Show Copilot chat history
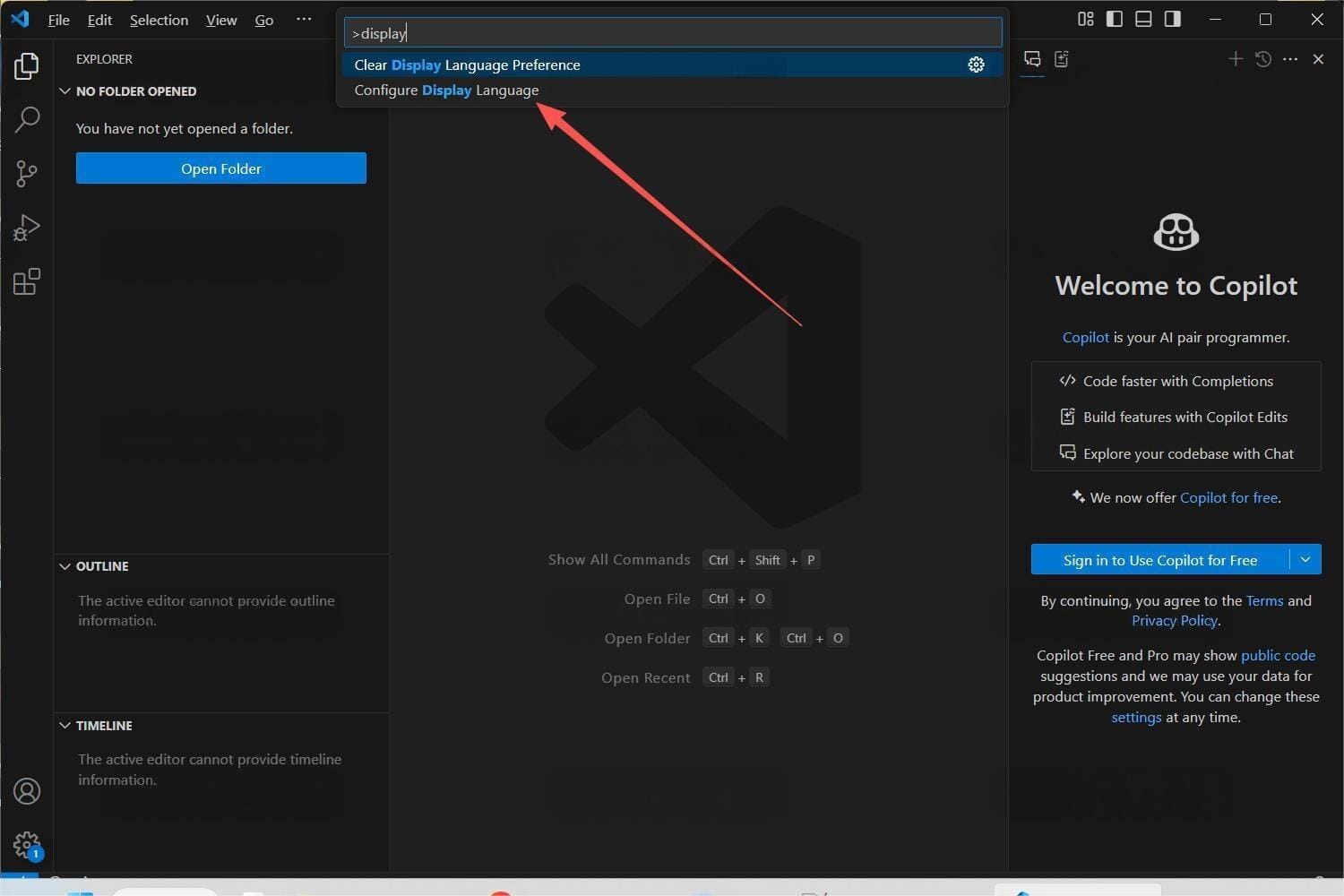This screenshot has height=896, width=1344. coord(1262,59)
